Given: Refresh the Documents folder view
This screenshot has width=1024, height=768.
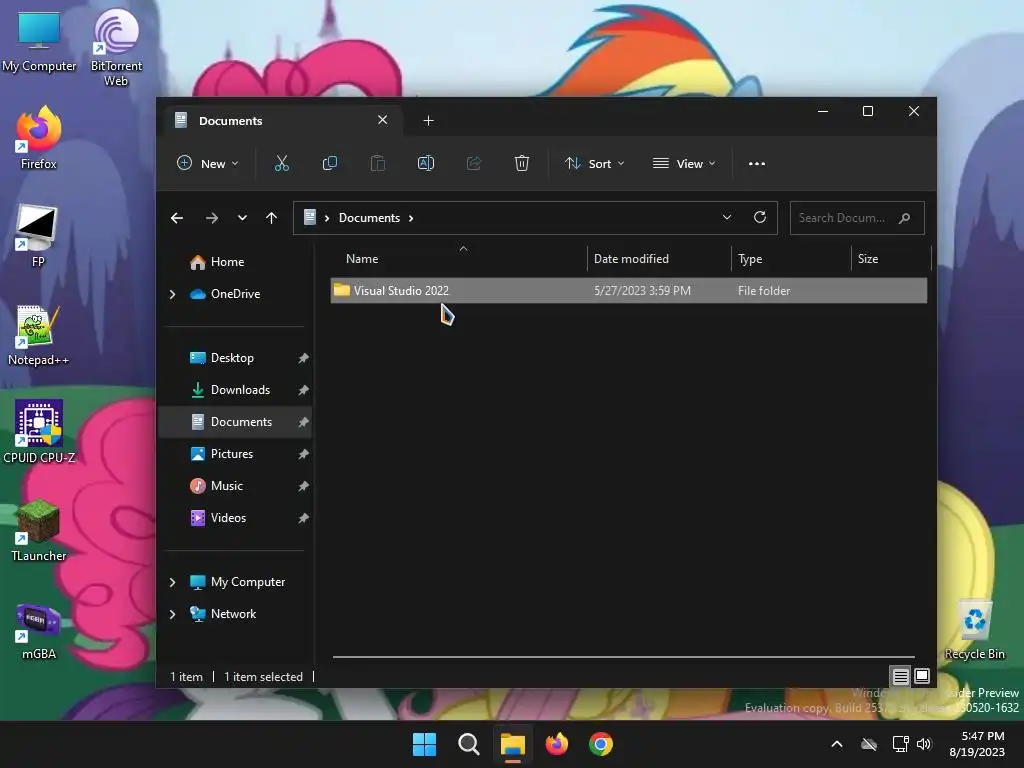Looking at the screenshot, I should pyautogui.click(x=760, y=217).
